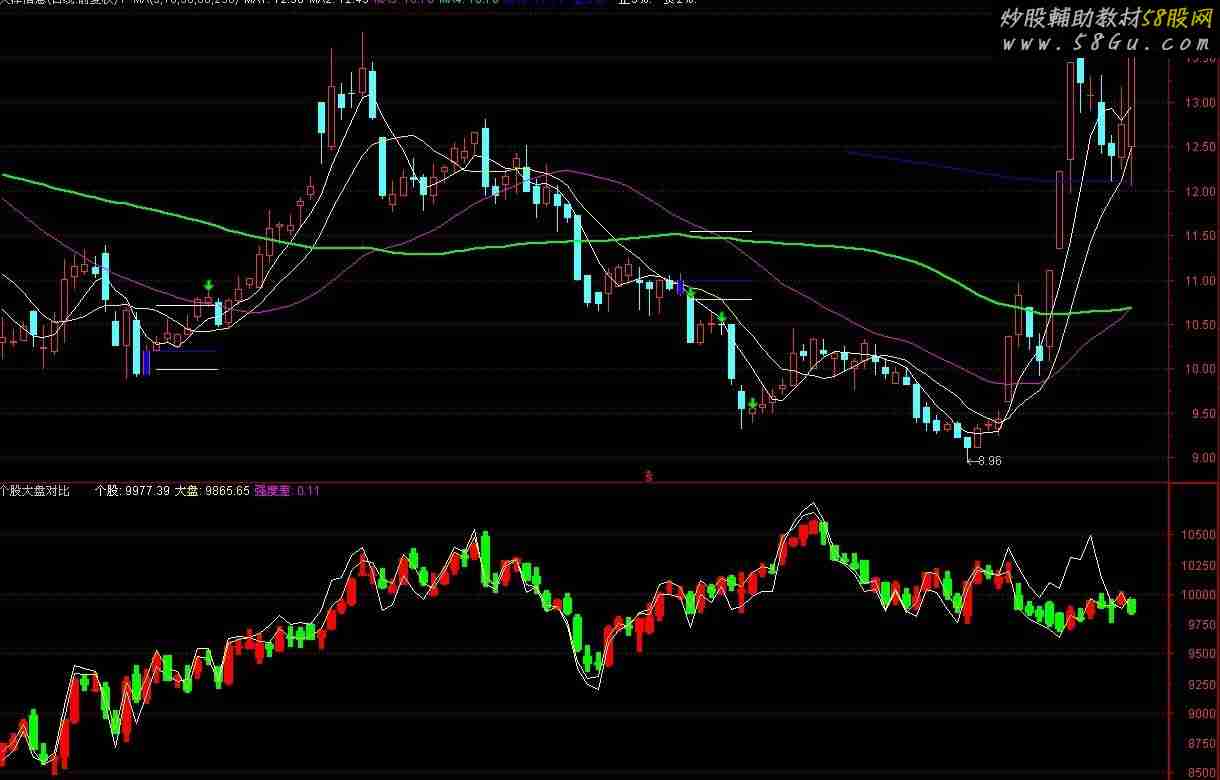Click the small blue candle near 11.00 mid-chart

680,287
